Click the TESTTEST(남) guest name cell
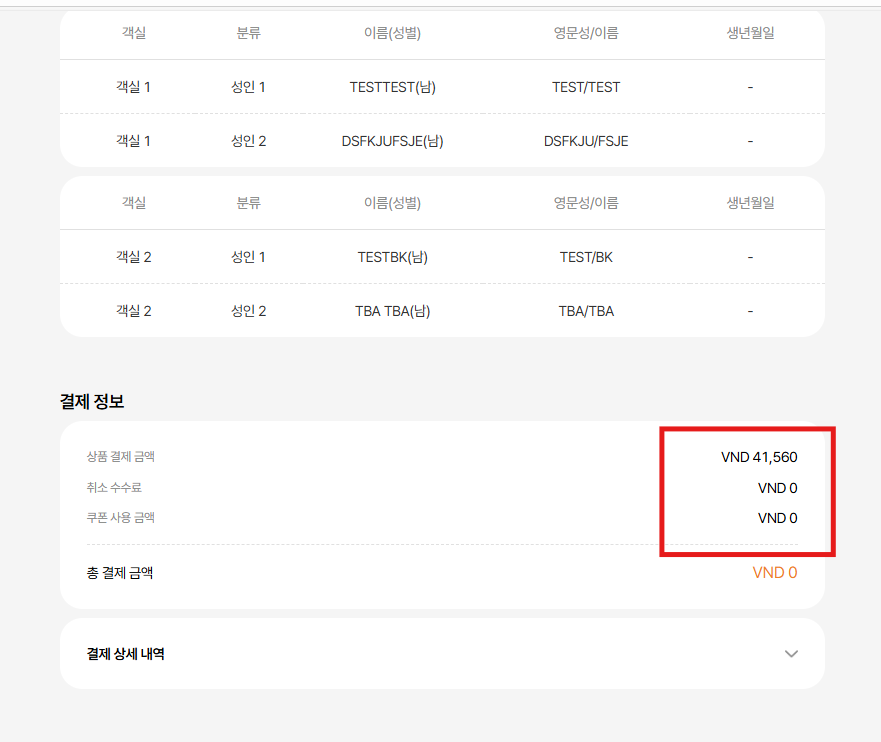The width and height of the screenshot is (881, 742). (x=392, y=87)
